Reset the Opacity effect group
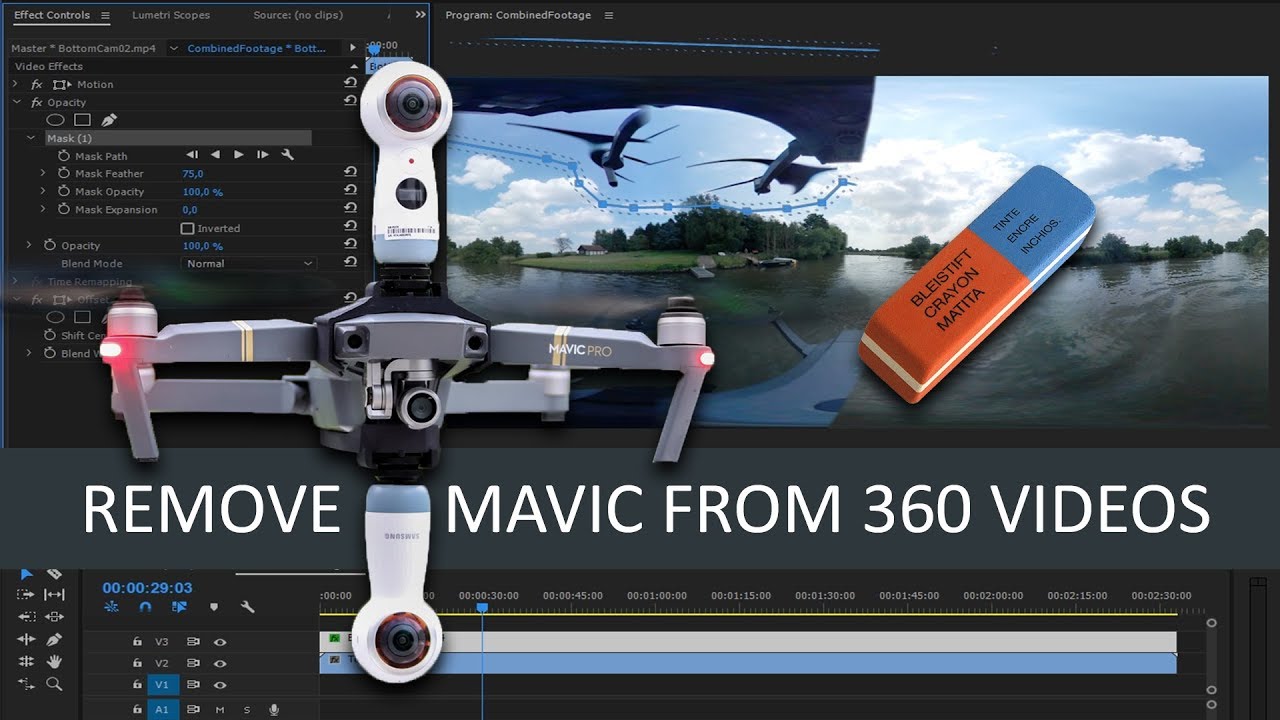This screenshot has width=1280, height=720. click(x=350, y=101)
